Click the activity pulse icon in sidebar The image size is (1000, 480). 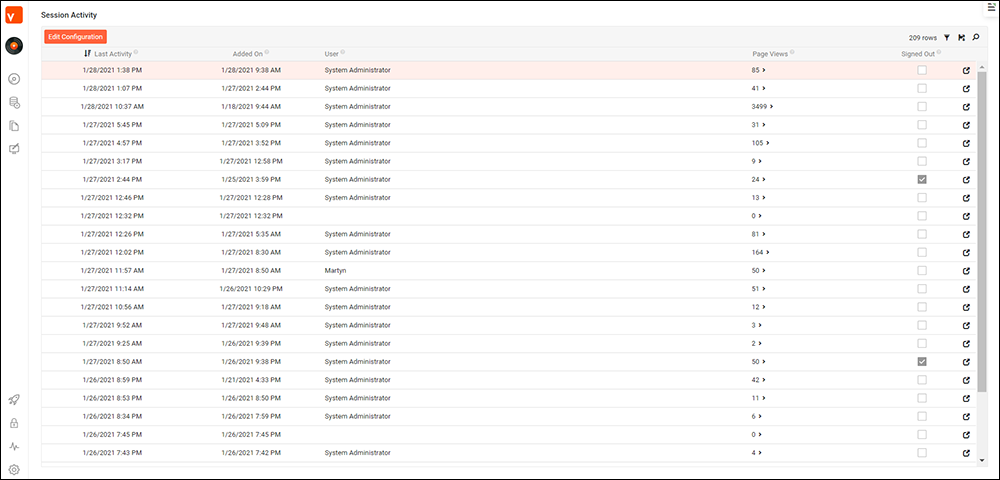click(14, 446)
